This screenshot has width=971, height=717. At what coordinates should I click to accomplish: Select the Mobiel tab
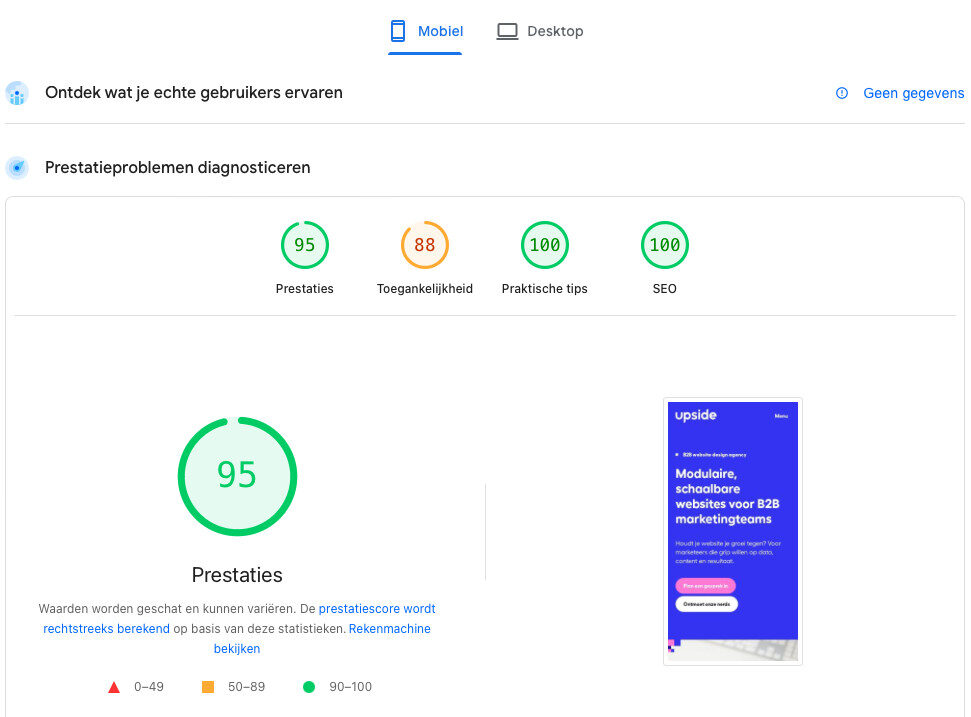click(425, 30)
